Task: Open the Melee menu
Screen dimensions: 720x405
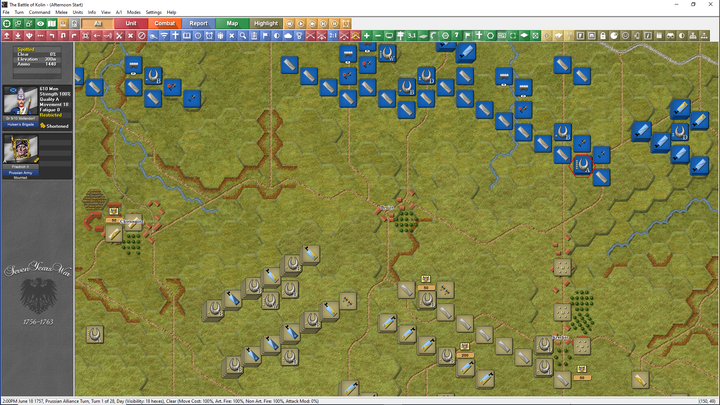Action: click(x=61, y=12)
